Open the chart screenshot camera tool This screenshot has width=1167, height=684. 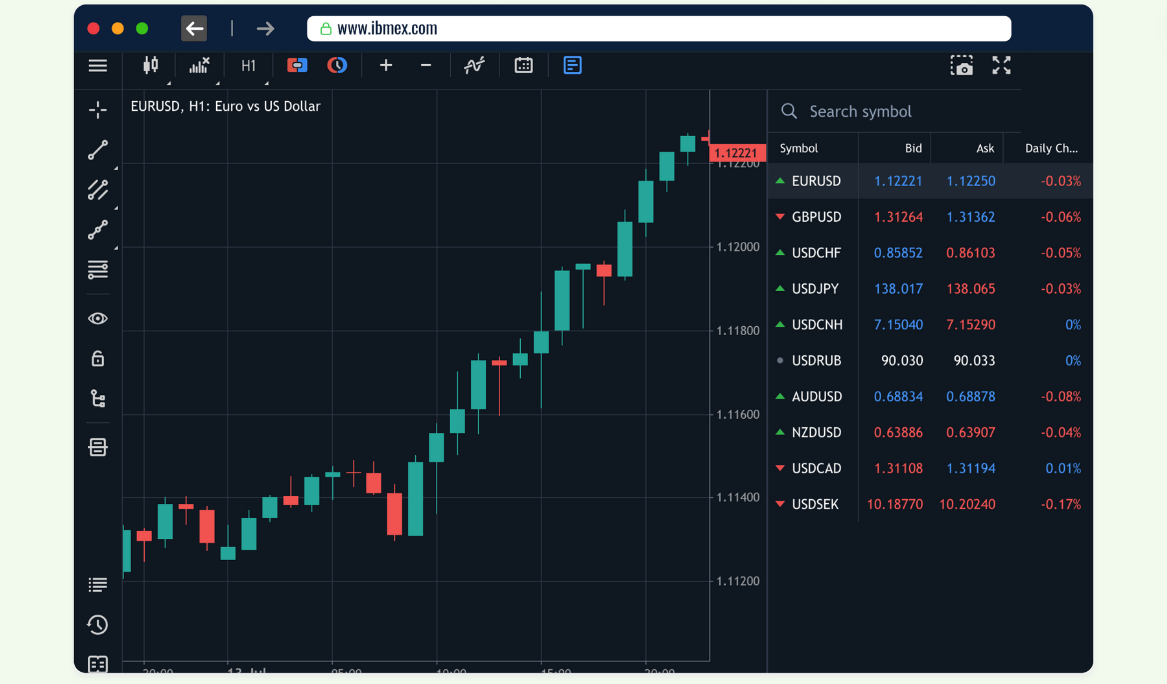pos(961,66)
